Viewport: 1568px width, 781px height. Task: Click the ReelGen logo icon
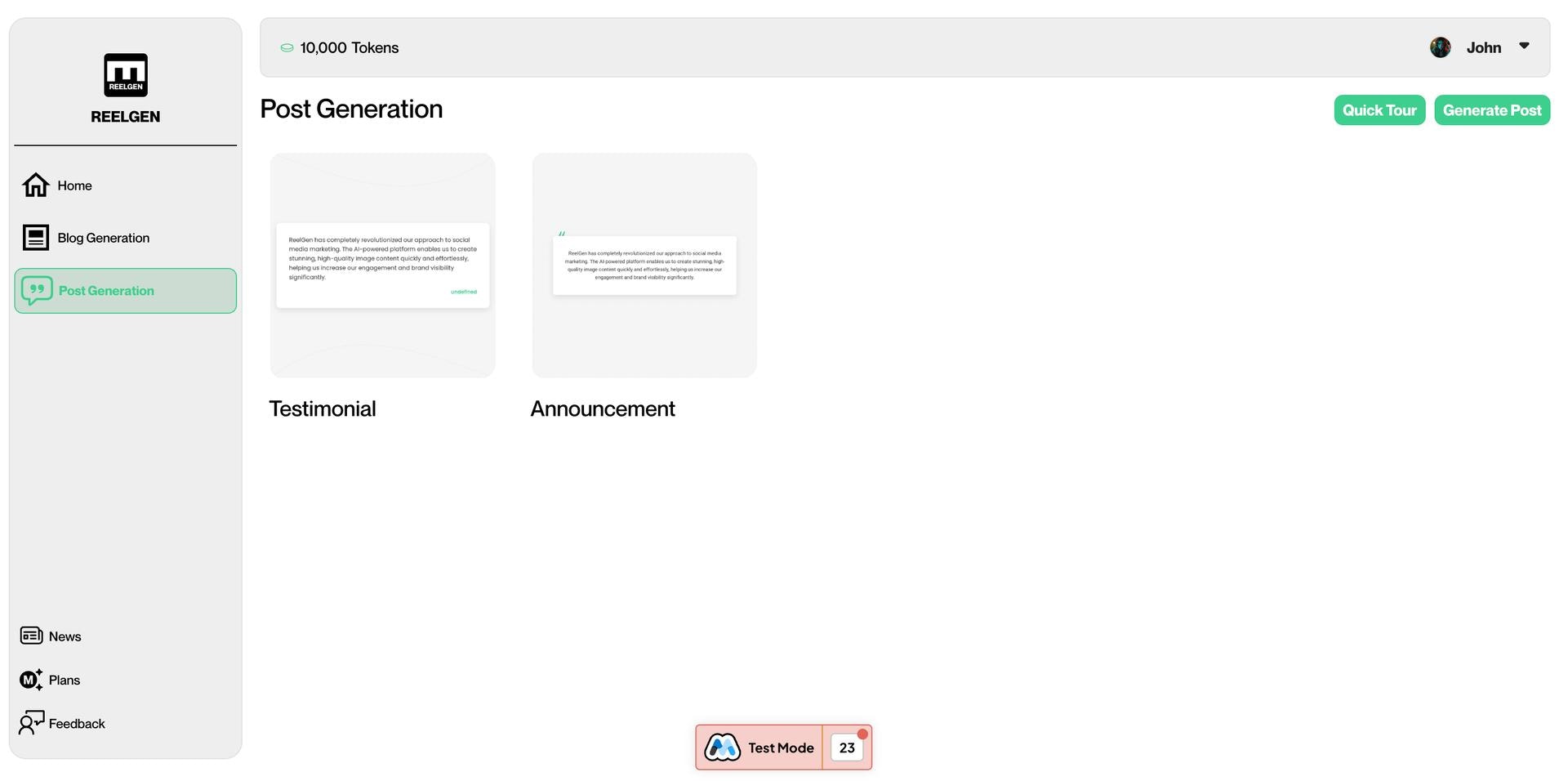[x=126, y=75]
